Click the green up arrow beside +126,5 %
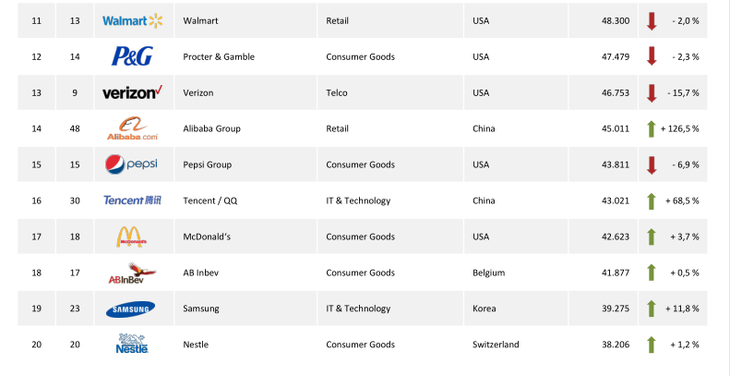 coord(651,129)
